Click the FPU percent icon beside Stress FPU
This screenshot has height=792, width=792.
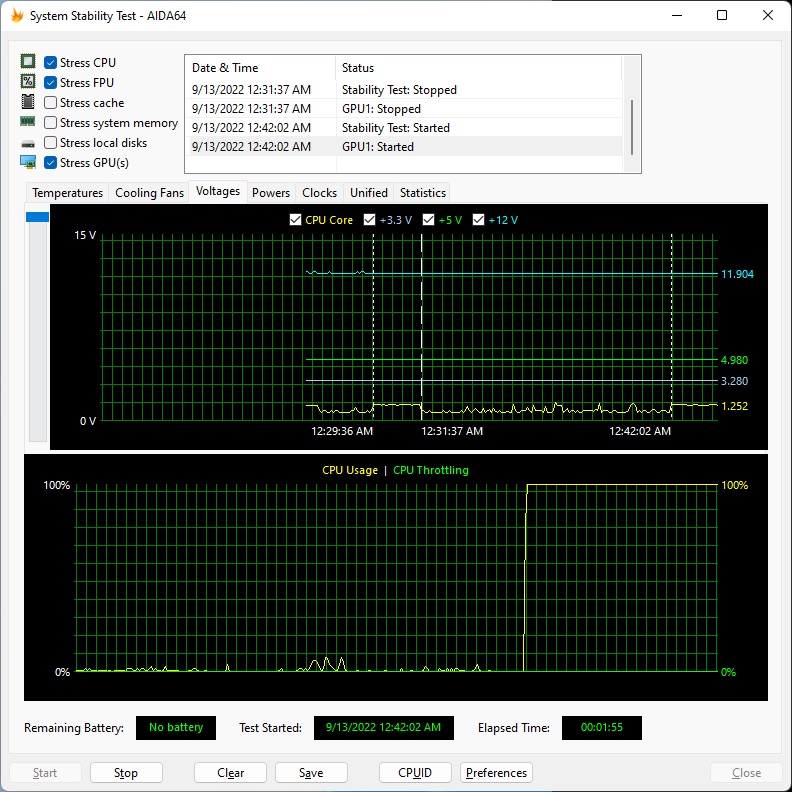pyautogui.click(x=28, y=81)
